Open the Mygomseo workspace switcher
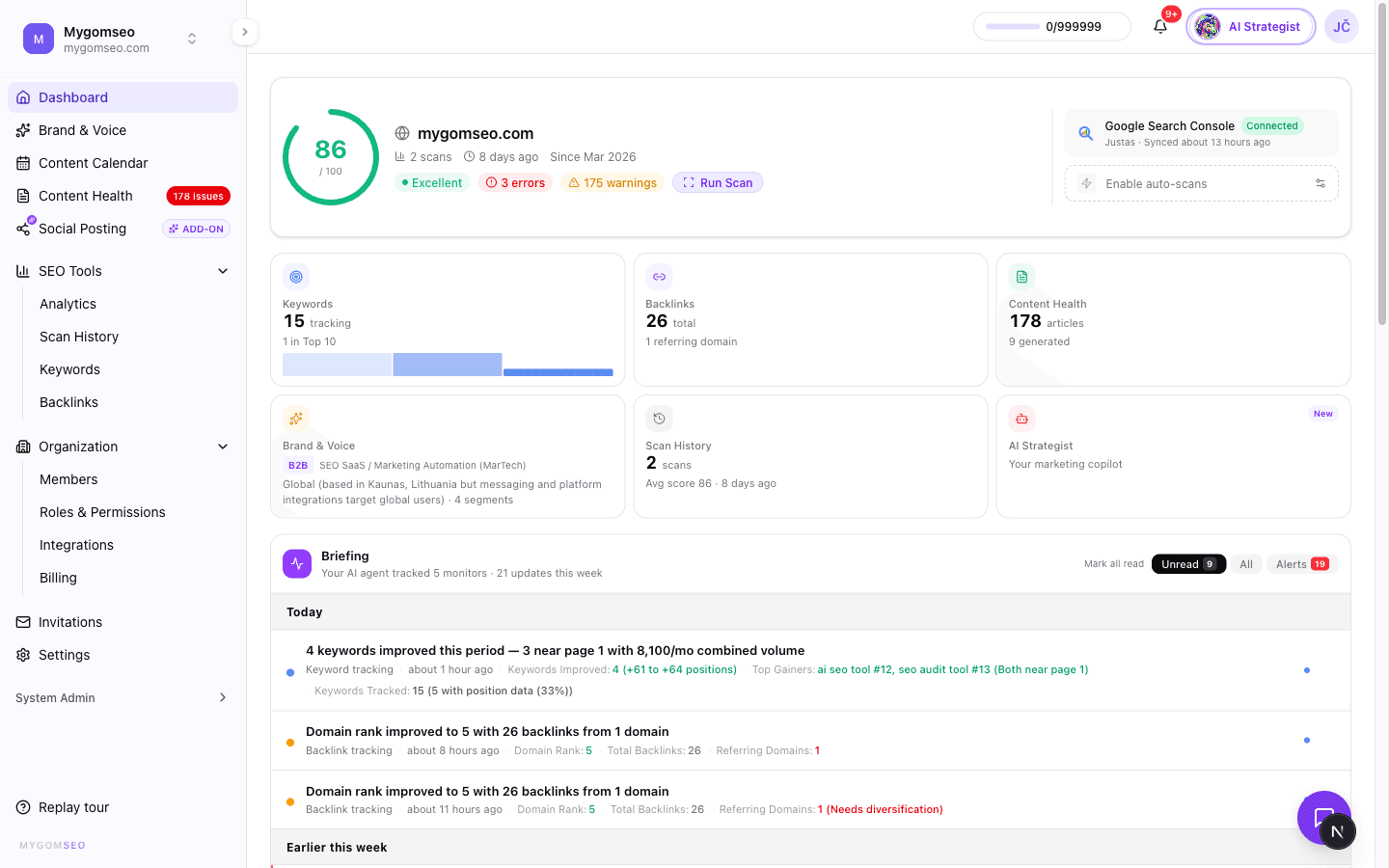This screenshot has height=868, width=1389. click(x=192, y=39)
